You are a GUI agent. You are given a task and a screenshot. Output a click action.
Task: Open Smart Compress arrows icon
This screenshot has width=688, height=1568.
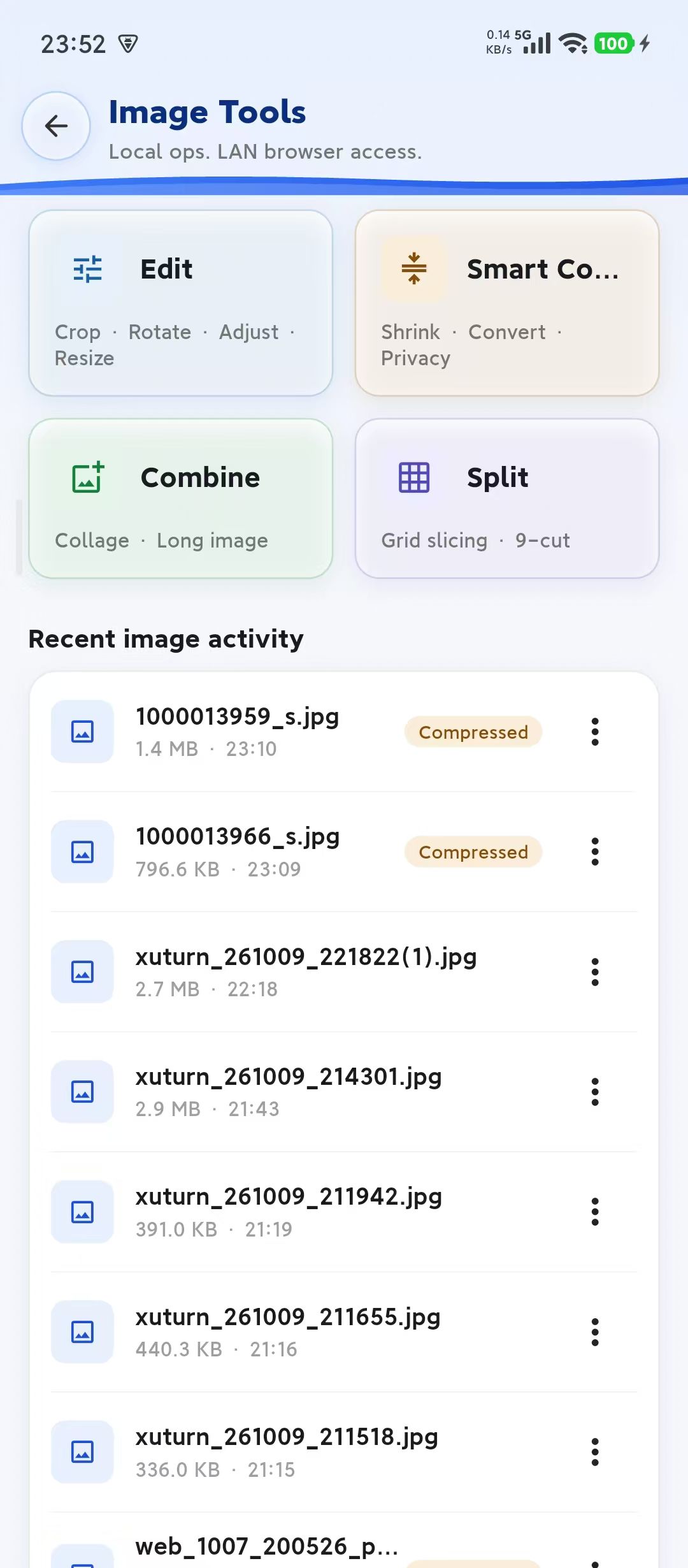coord(414,269)
